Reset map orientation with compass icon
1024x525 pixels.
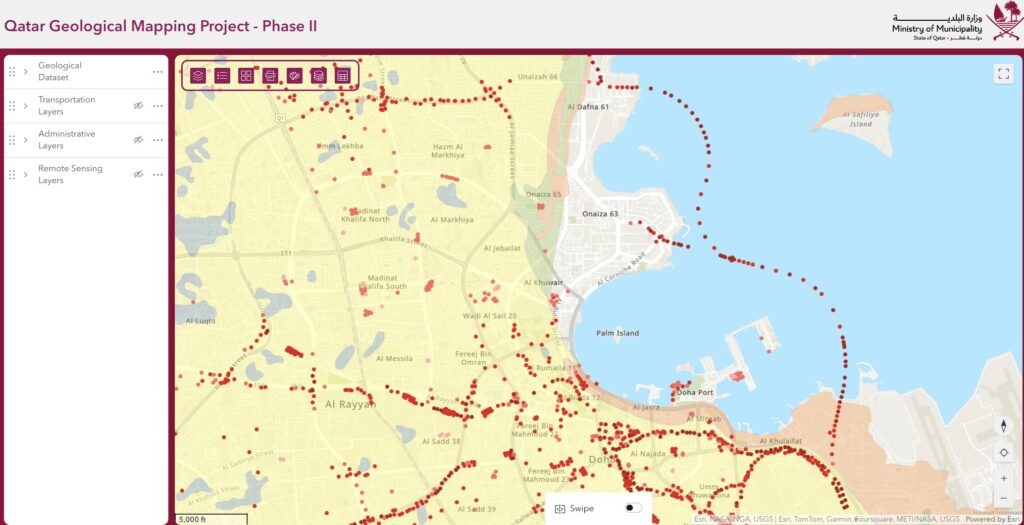pos(1003,427)
